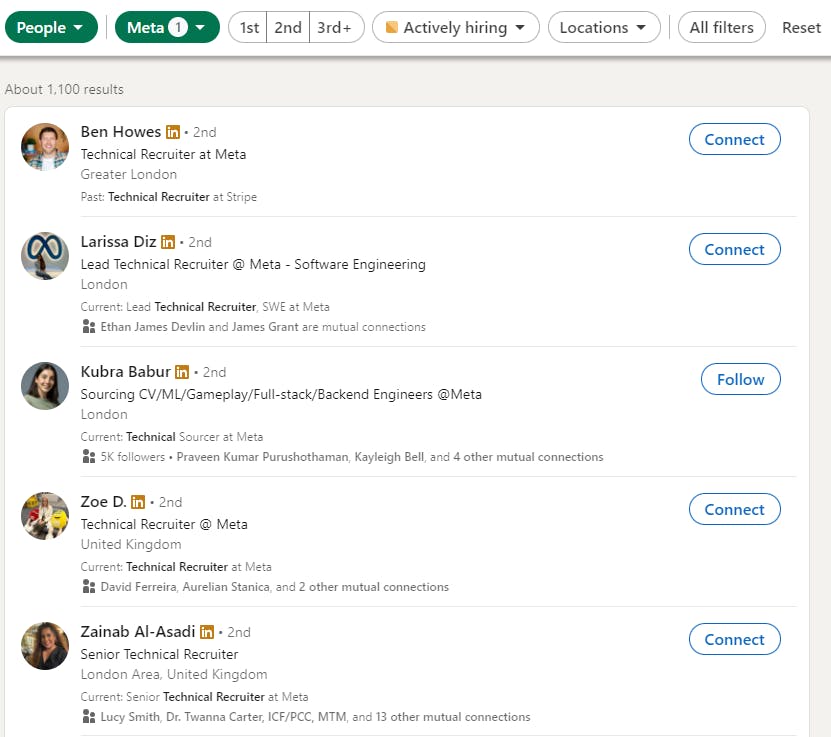Click LinkedIn premium badge beside Zainab Al-Asadi
Viewport: 831px width, 737px height.
[x=207, y=632]
